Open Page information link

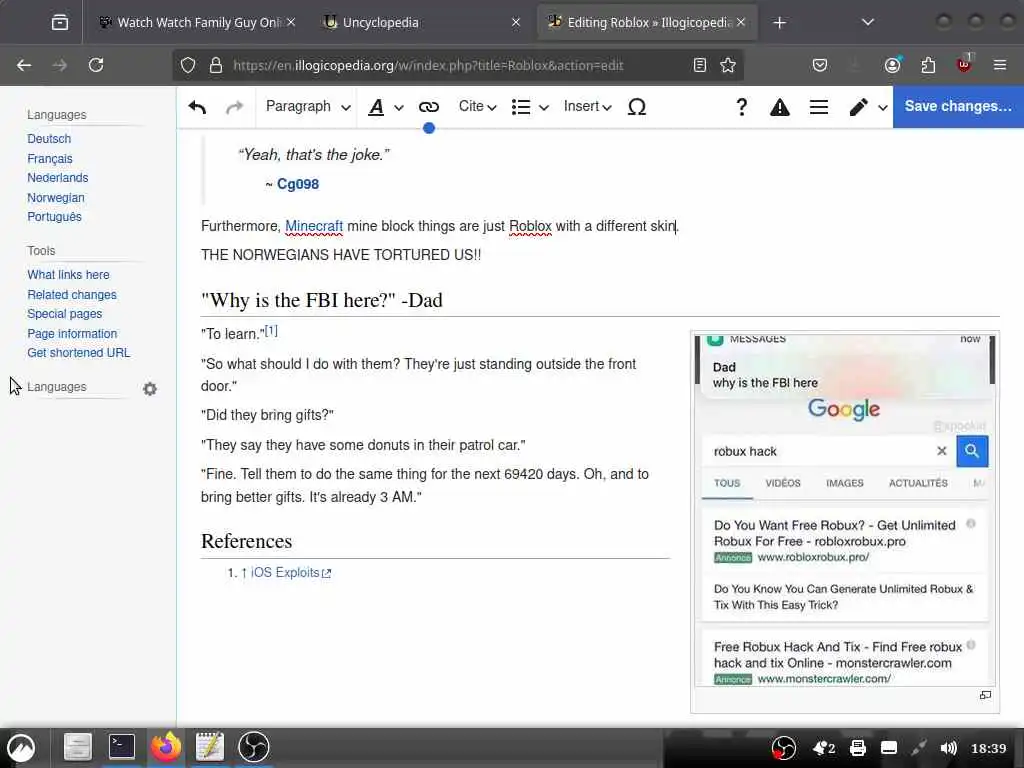(x=72, y=334)
